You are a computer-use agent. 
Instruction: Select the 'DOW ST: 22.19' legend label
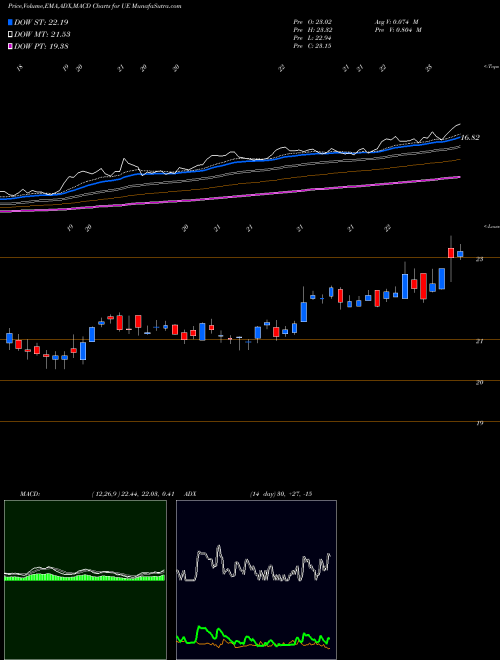coord(41,22)
